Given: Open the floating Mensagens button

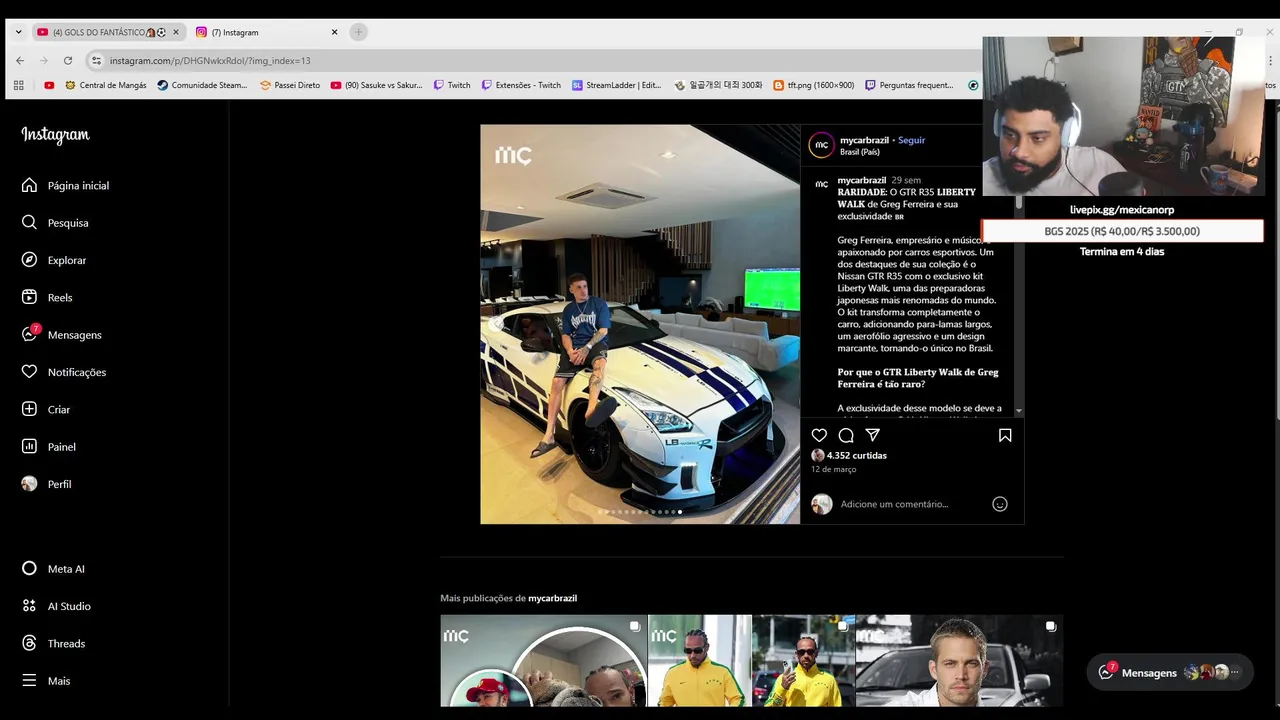Looking at the screenshot, I should [1170, 673].
